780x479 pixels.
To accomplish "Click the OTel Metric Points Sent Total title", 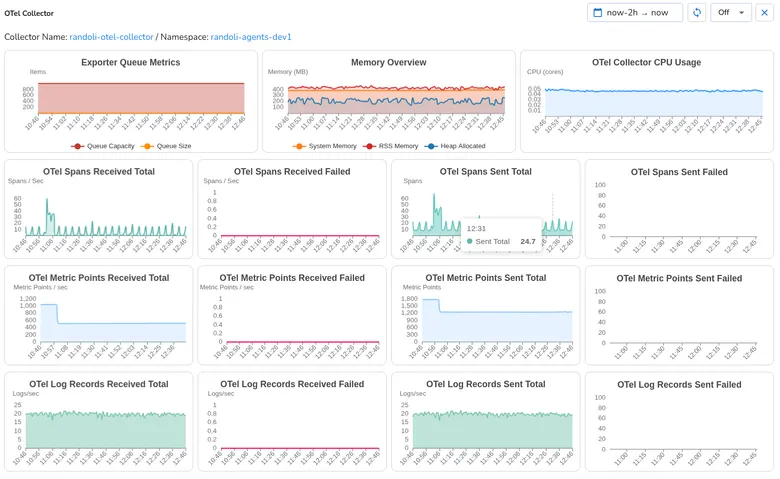I will click(x=486, y=278).
